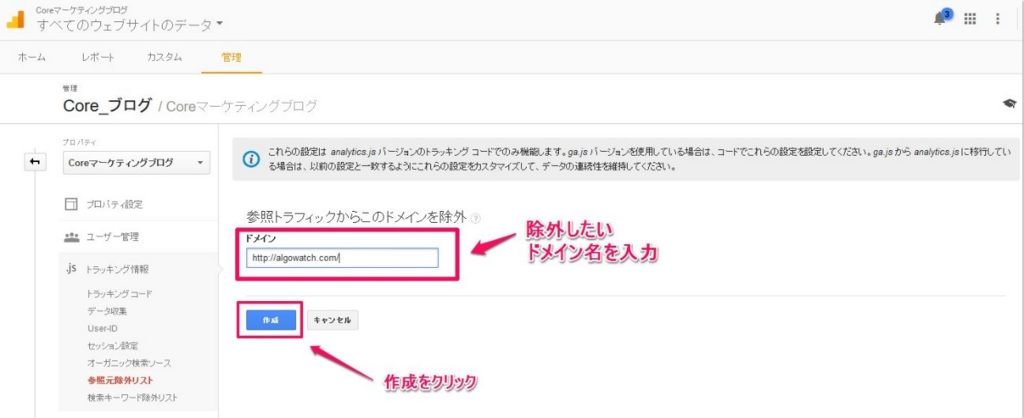Open the three-dot options menu

[x=997, y=19]
